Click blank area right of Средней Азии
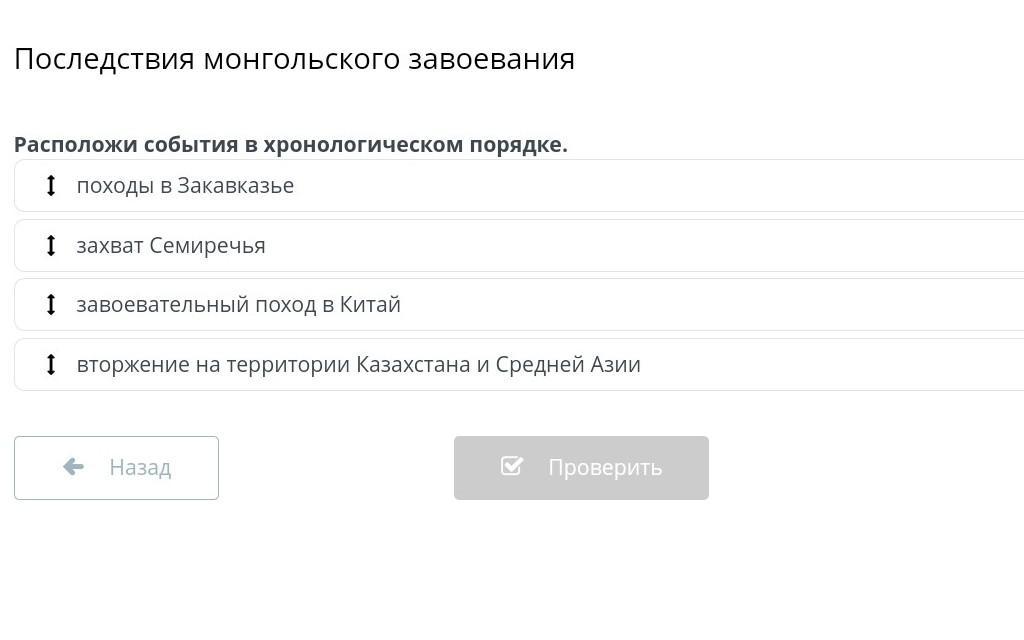Viewport: 1024px width, 640px height. tap(830, 365)
